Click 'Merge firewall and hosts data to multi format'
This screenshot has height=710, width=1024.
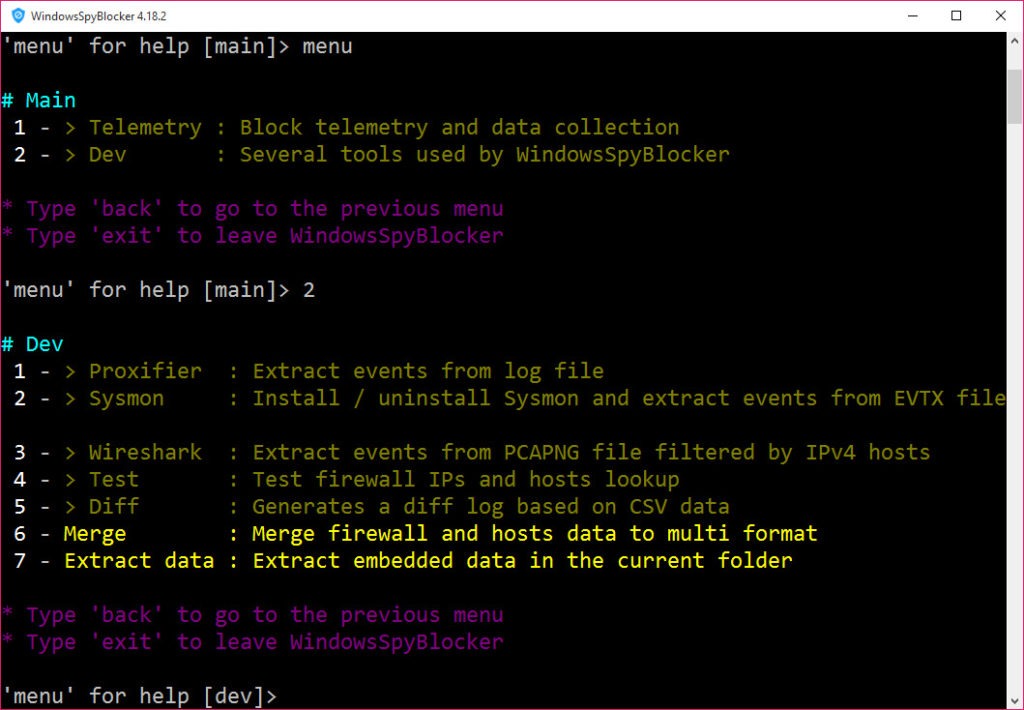tap(534, 534)
